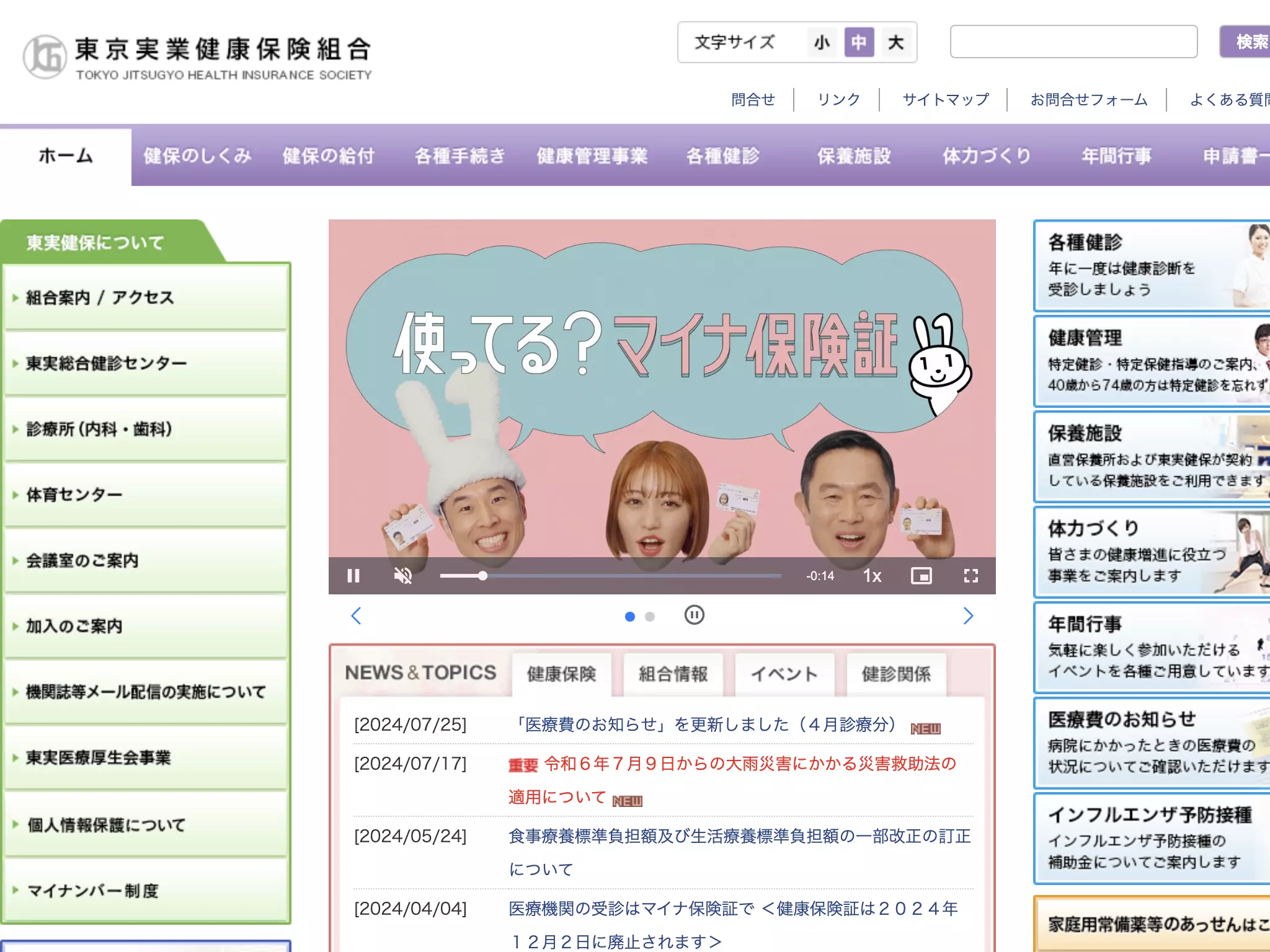Viewport: 1270px width, 952px height.
Task: Open the リンク header link
Action: (x=838, y=99)
